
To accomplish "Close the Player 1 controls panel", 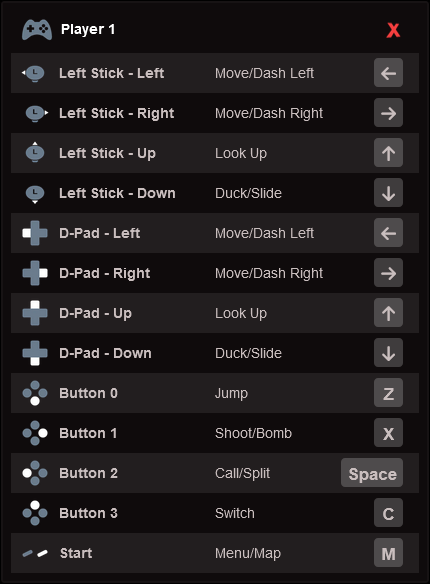I will tap(393, 30).
